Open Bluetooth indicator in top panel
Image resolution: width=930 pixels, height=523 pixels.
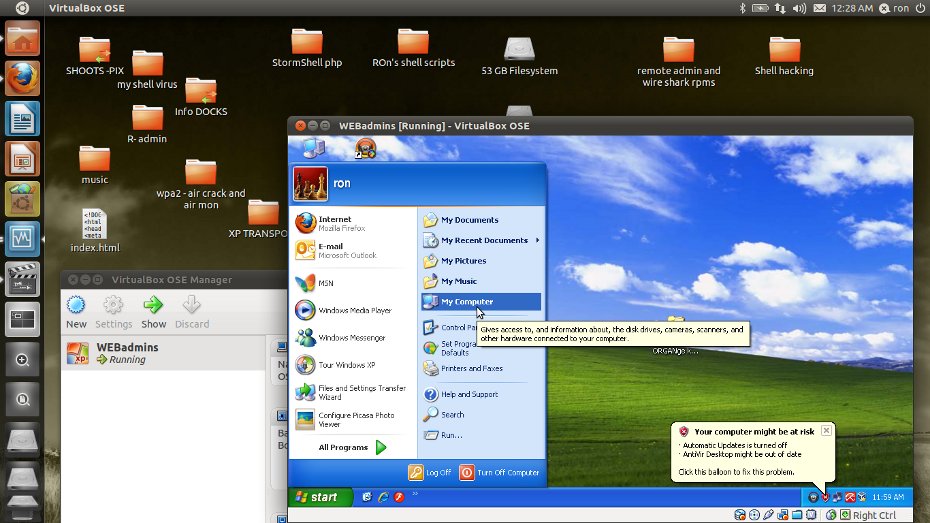pos(742,8)
